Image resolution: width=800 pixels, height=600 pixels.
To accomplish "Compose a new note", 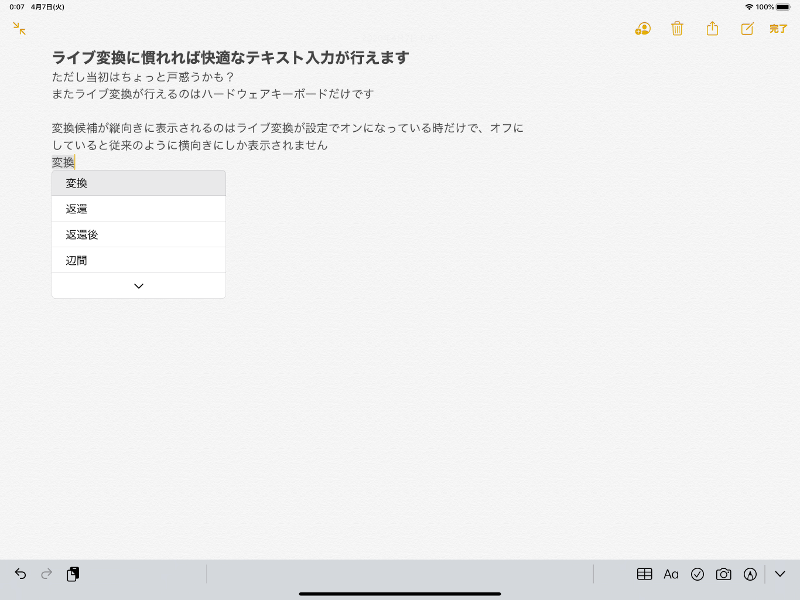I will tap(745, 29).
